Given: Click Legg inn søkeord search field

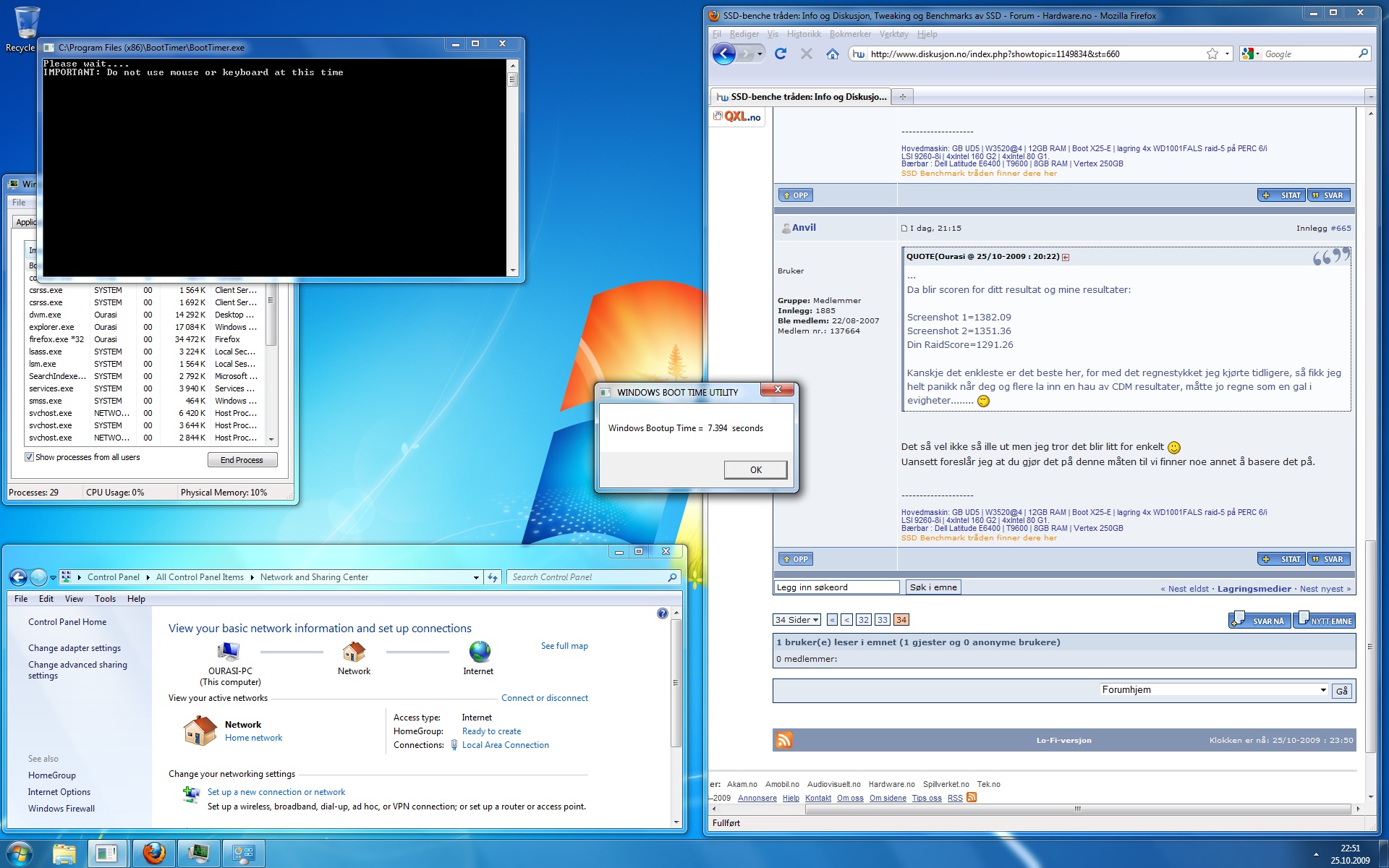Looking at the screenshot, I should pos(836,587).
